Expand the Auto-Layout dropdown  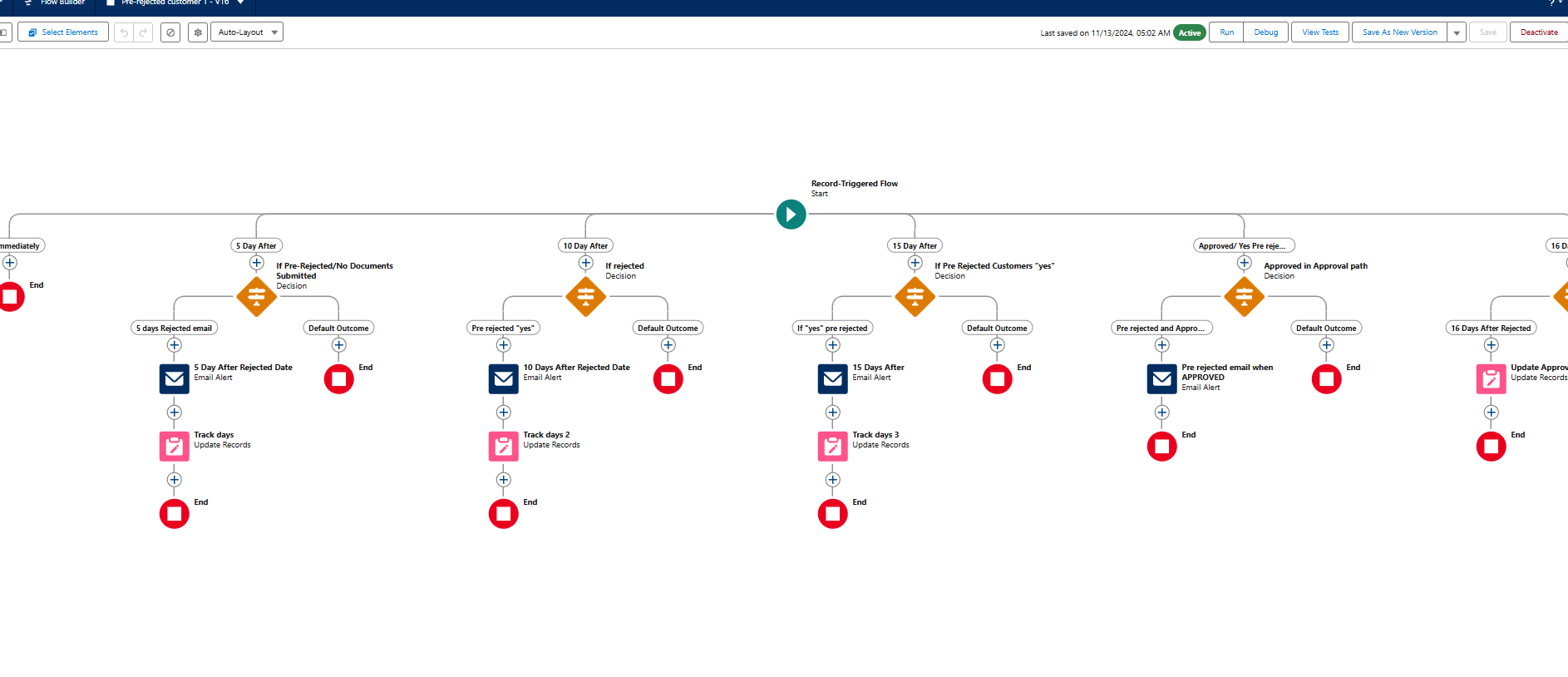(x=247, y=32)
